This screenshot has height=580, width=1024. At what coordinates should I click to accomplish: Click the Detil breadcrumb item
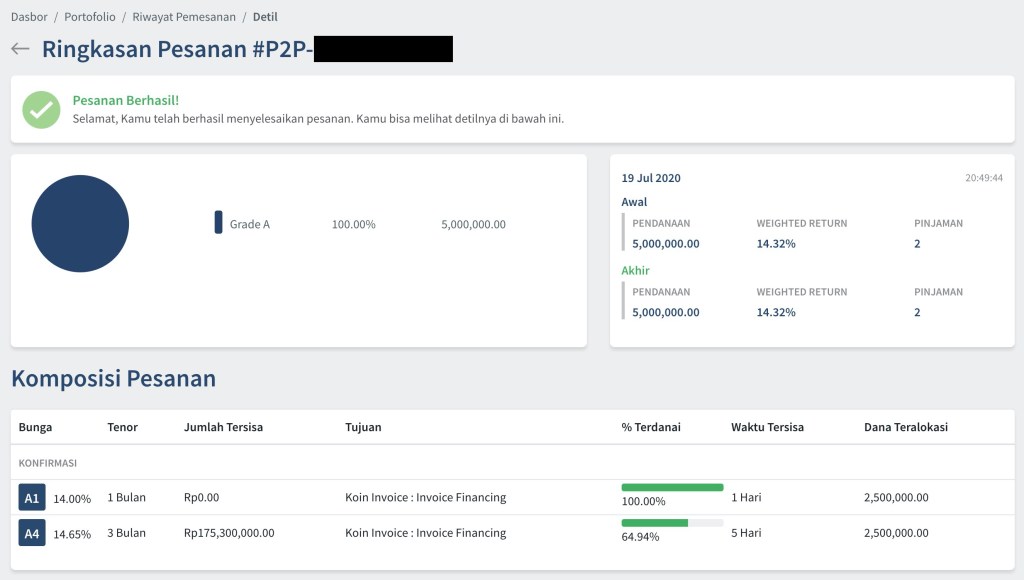point(265,17)
